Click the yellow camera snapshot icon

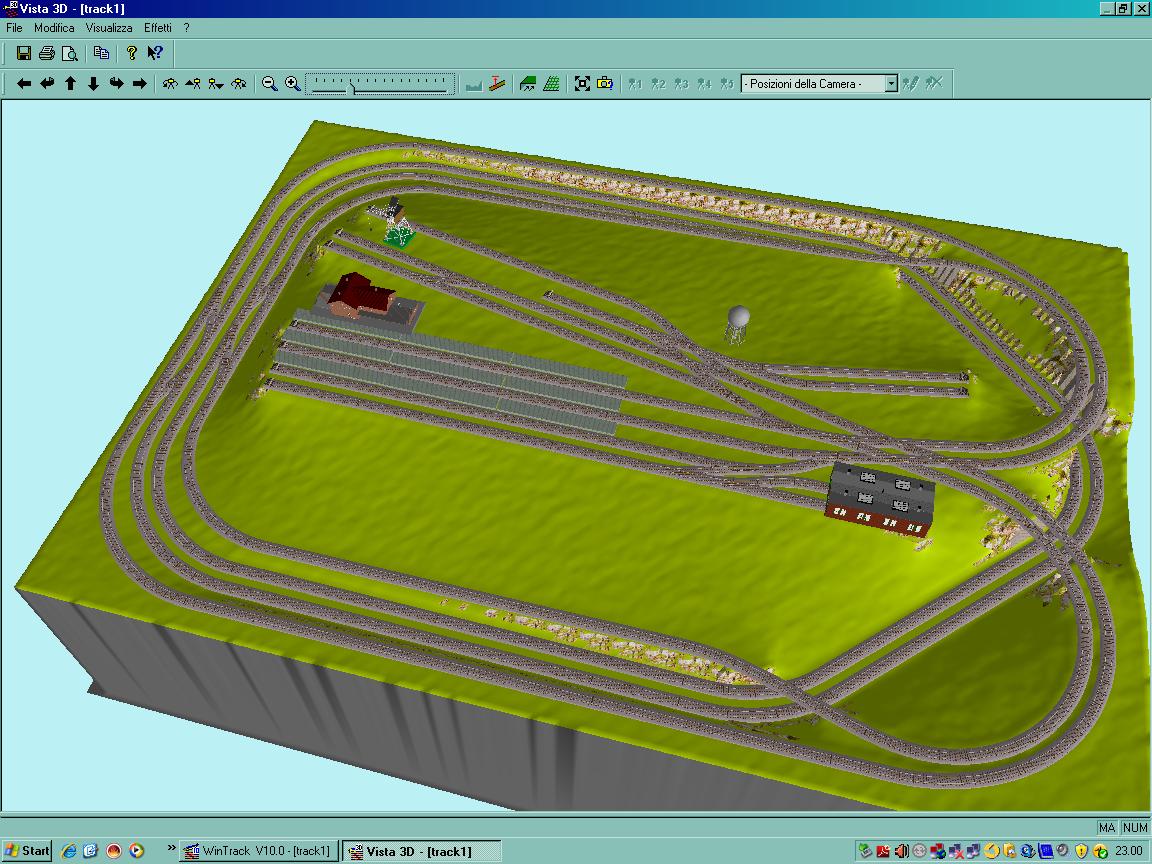[605, 84]
